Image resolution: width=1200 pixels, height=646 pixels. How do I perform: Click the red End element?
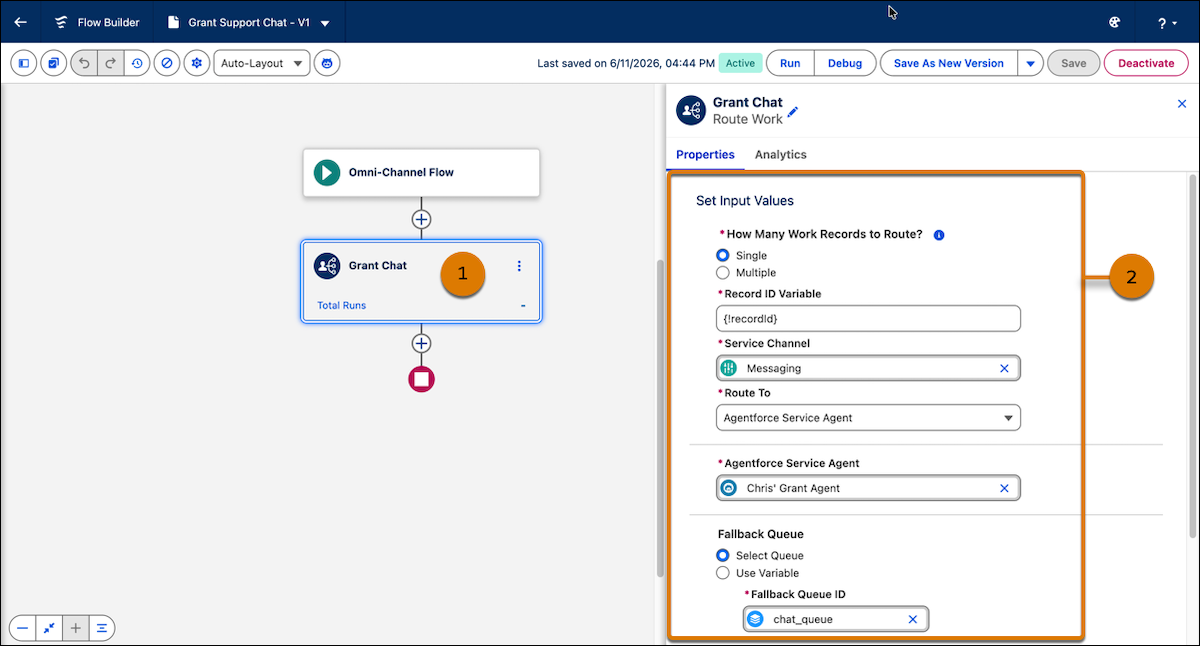[422, 379]
